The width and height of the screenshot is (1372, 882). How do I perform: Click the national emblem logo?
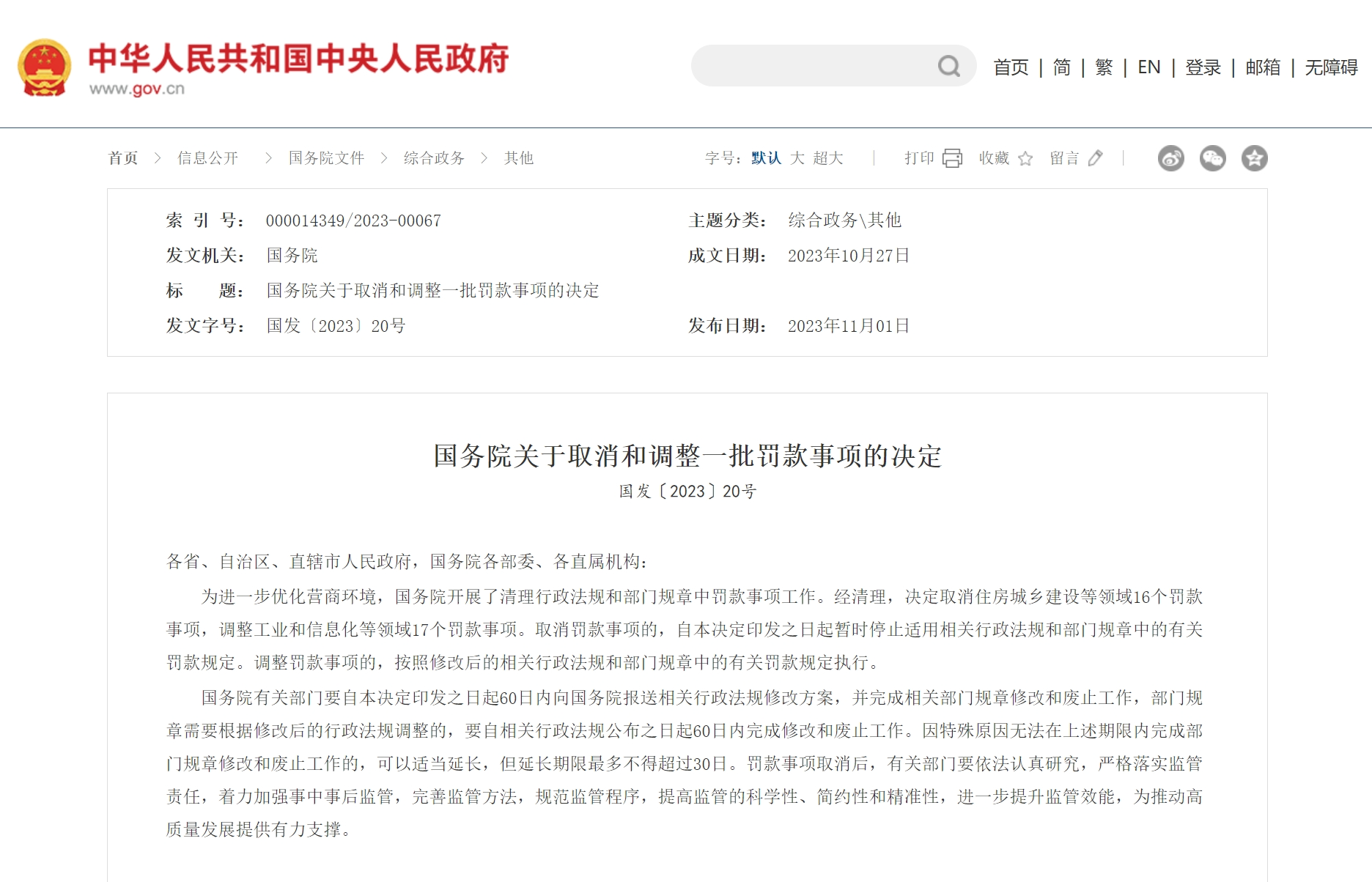coord(45,67)
